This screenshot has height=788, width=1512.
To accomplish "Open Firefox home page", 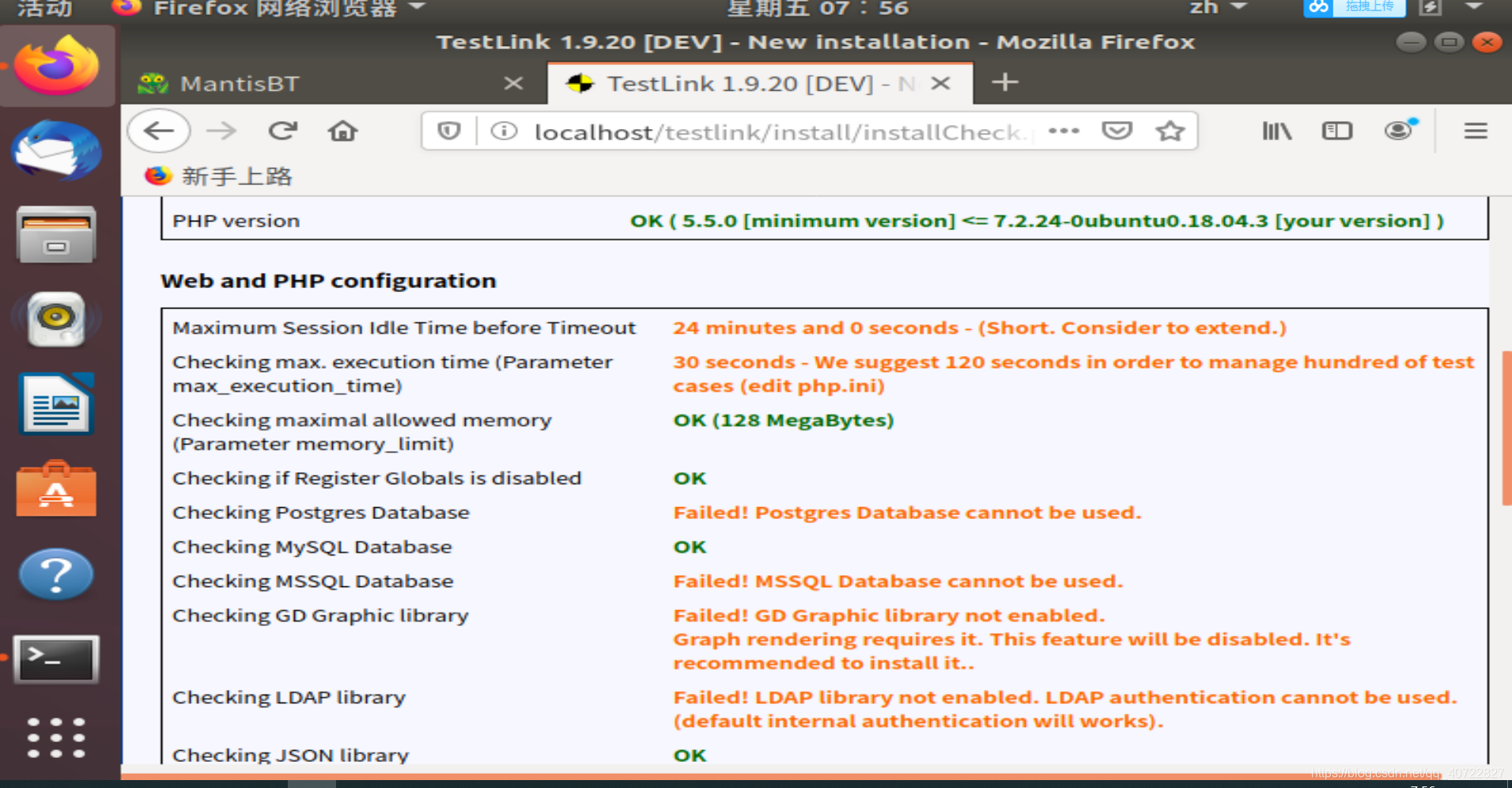I will pyautogui.click(x=342, y=131).
